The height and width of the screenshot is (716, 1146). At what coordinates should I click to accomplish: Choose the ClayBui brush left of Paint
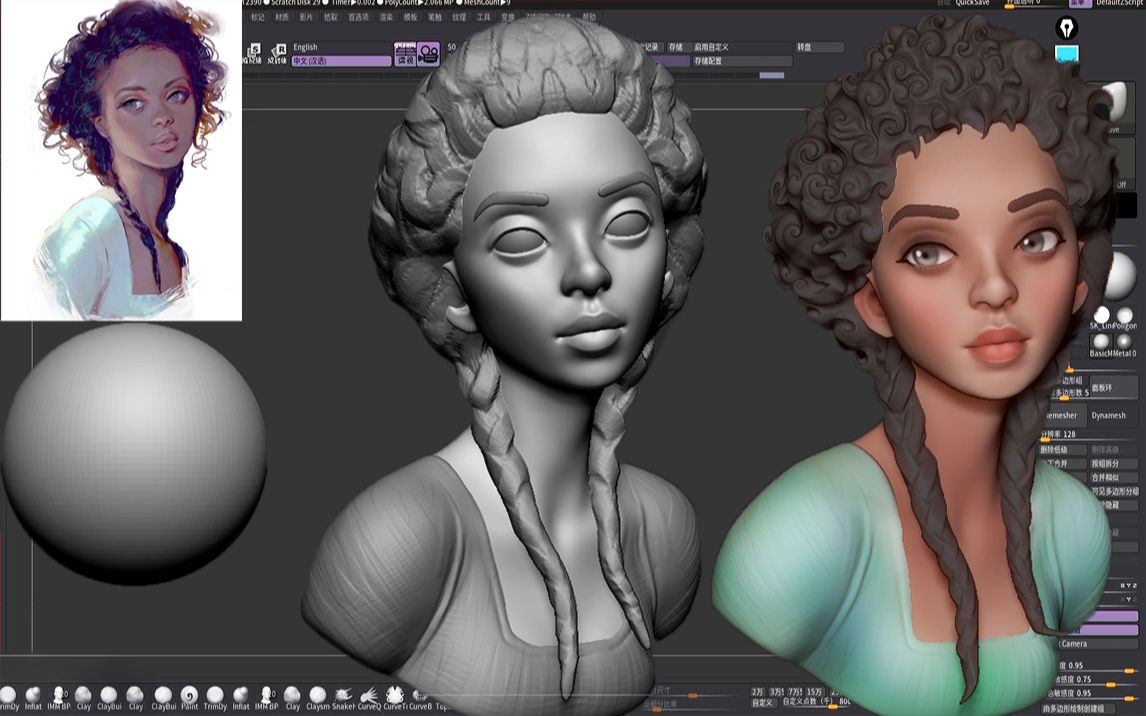coord(163,698)
